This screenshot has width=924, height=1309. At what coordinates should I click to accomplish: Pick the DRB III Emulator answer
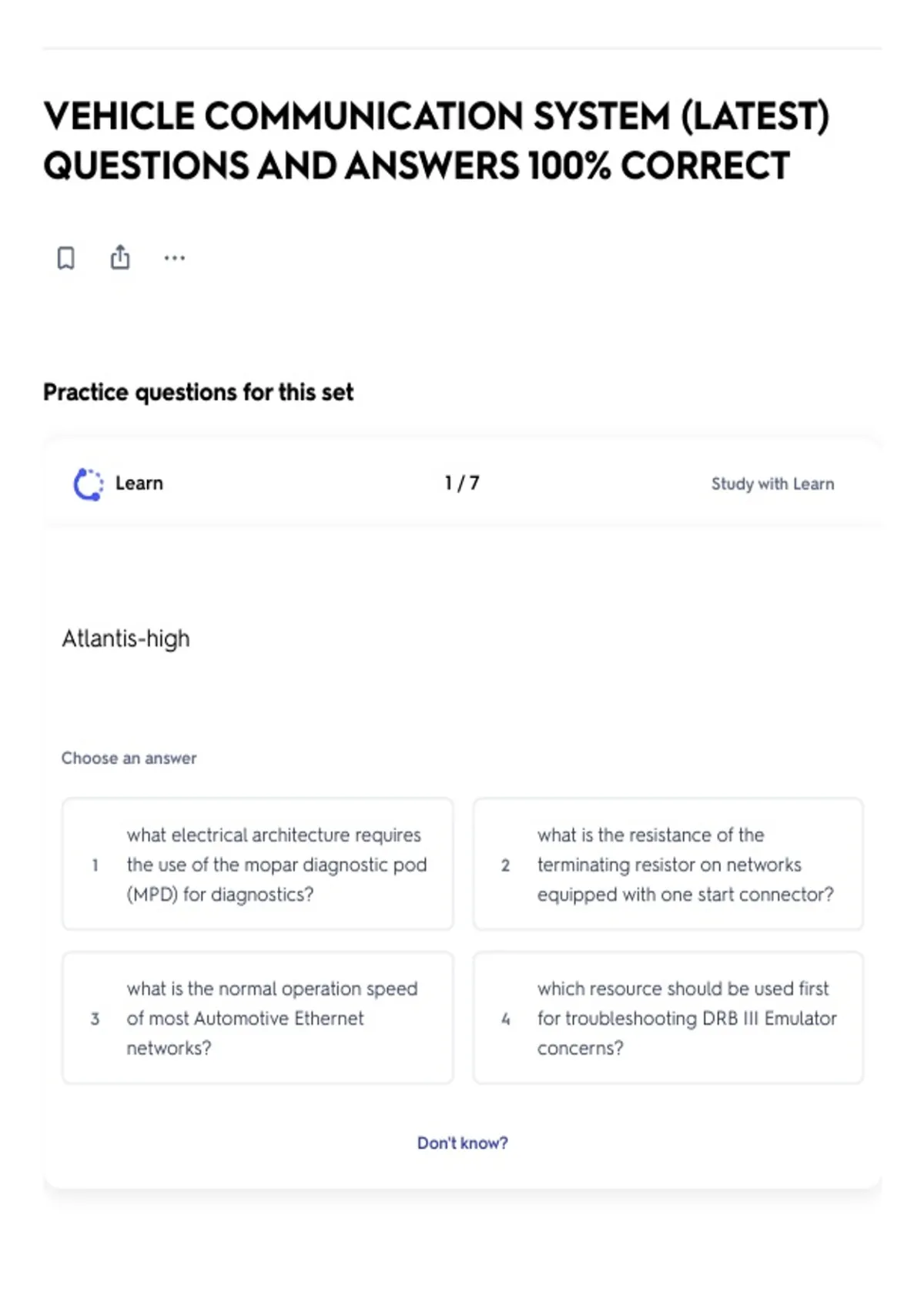click(x=668, y=1018)
